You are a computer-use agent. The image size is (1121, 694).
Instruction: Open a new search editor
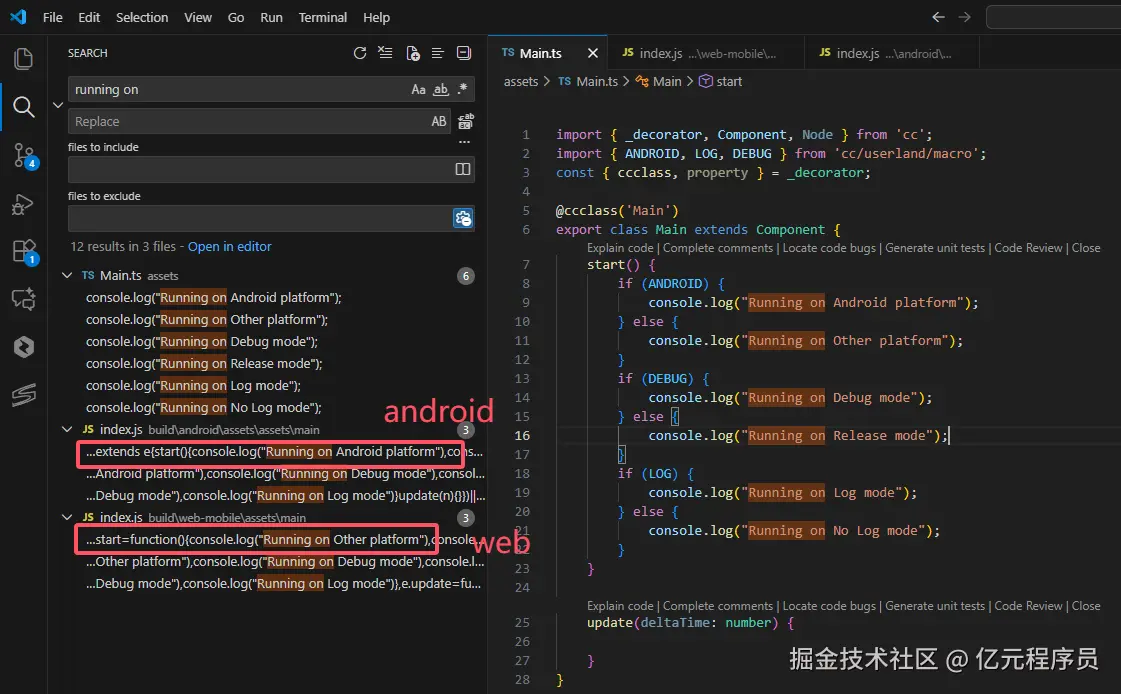(413, 53)
